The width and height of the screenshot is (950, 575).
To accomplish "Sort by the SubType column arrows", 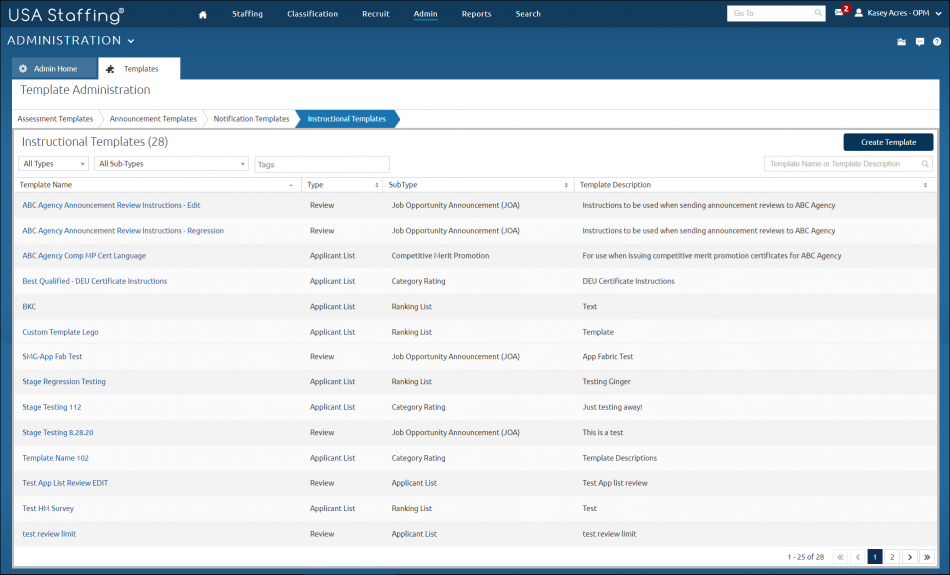I will point(566,185).
